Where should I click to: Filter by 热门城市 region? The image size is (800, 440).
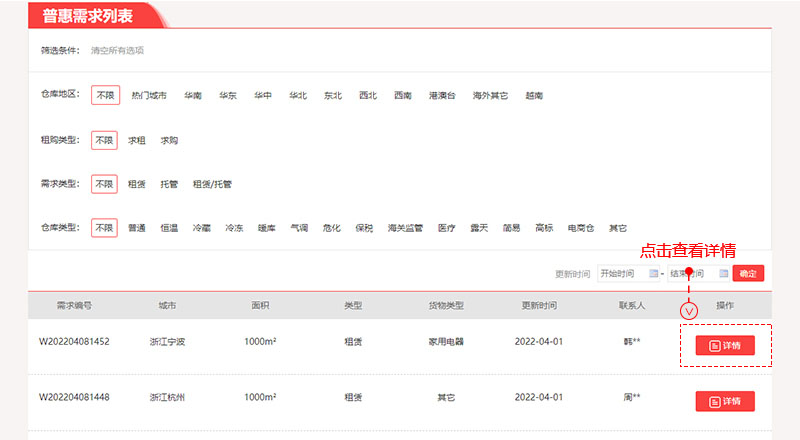(149, 96)
